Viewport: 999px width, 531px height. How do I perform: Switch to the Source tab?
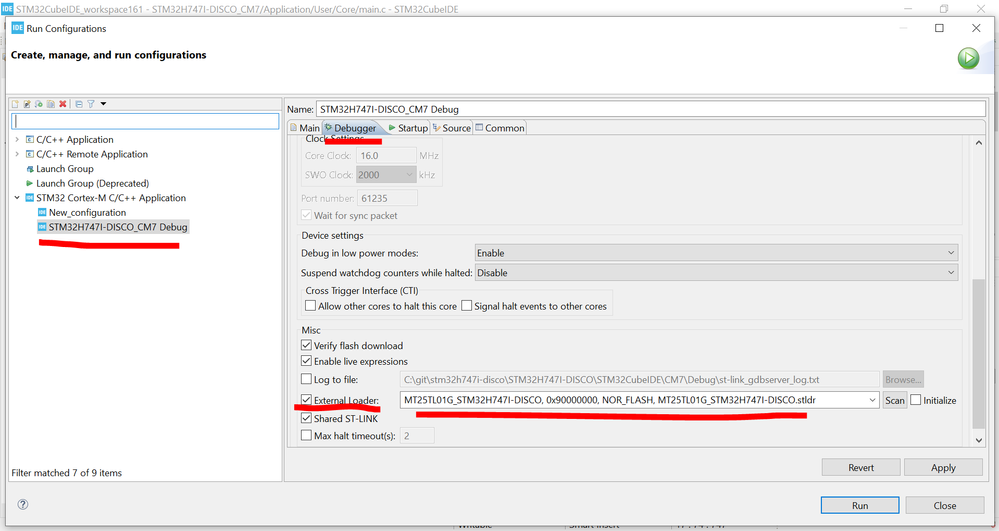click(452, 127)
